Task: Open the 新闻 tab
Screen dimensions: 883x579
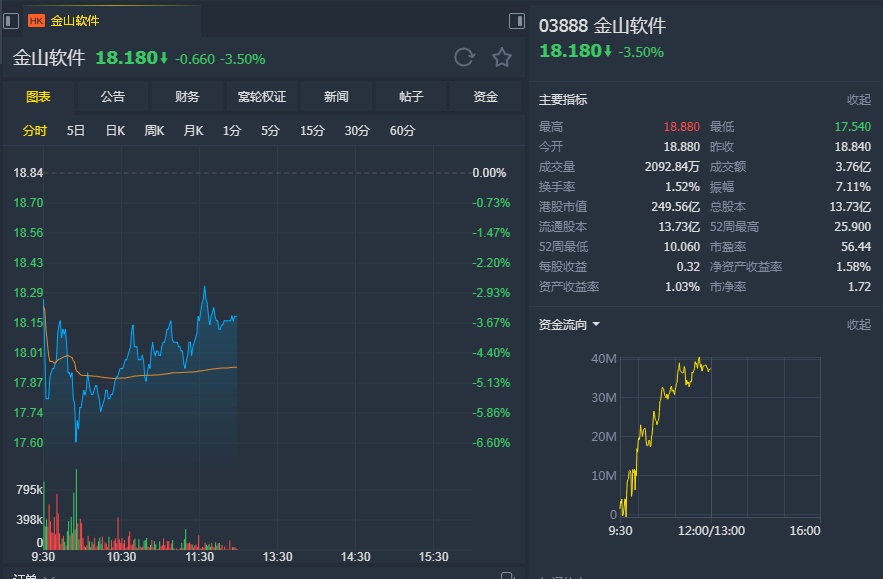Action: [336, 97]
